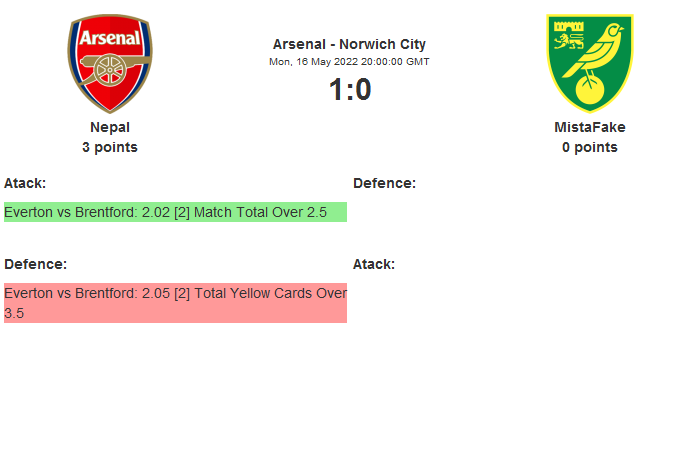This screenshot has width=700, height=460.
Task: Click the Arsenal wordmark inside the crest
Action: 110,38
